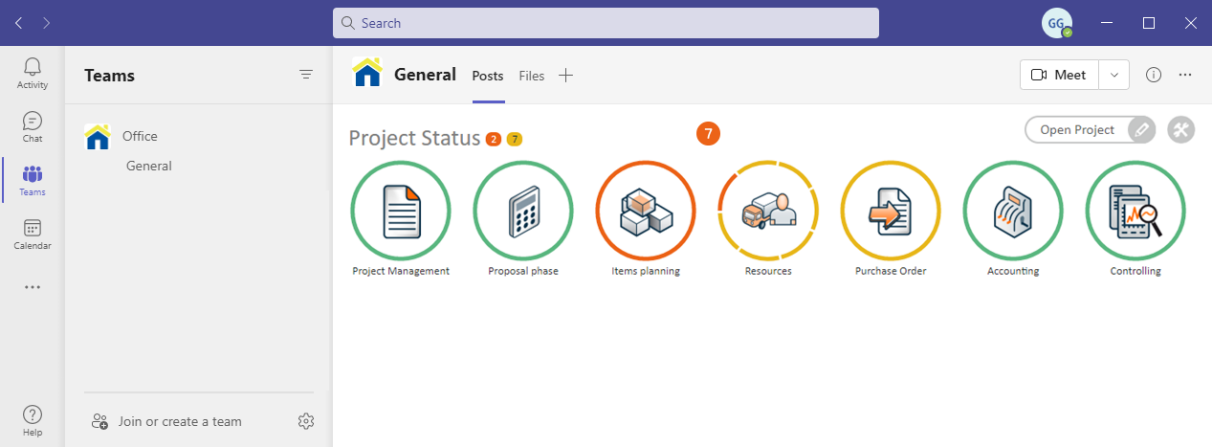
Task: Open the Items planning boxes icon
Action: (x=645, y=211)
